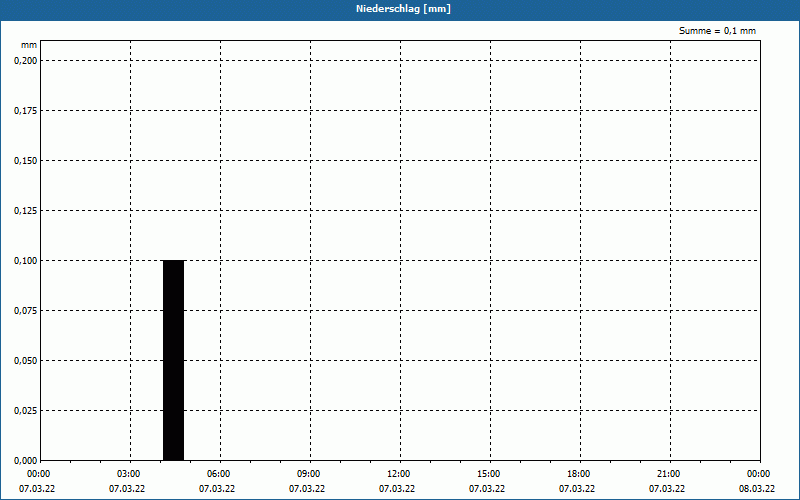Screen dimensions: 800x500
Task: Click the 07.03.22 date below 06:00
Action: point(217,489)
